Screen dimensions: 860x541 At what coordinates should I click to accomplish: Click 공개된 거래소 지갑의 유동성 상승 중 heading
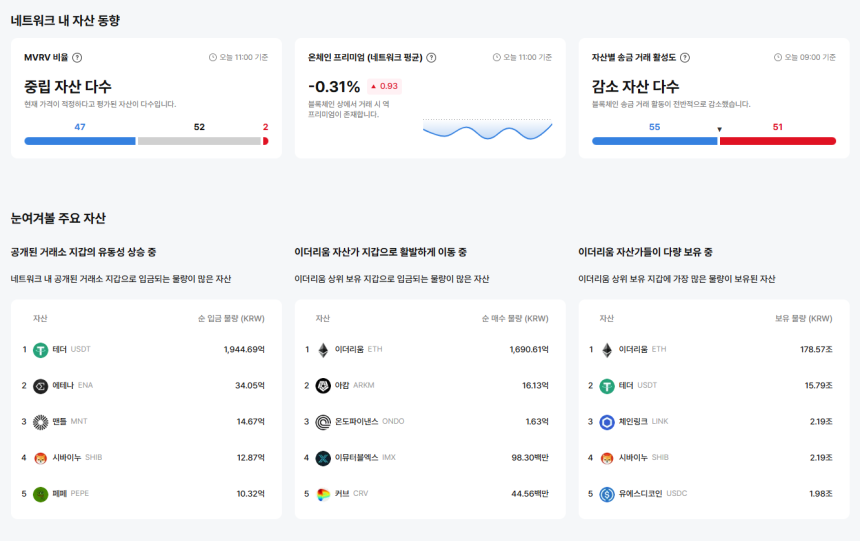83,252
